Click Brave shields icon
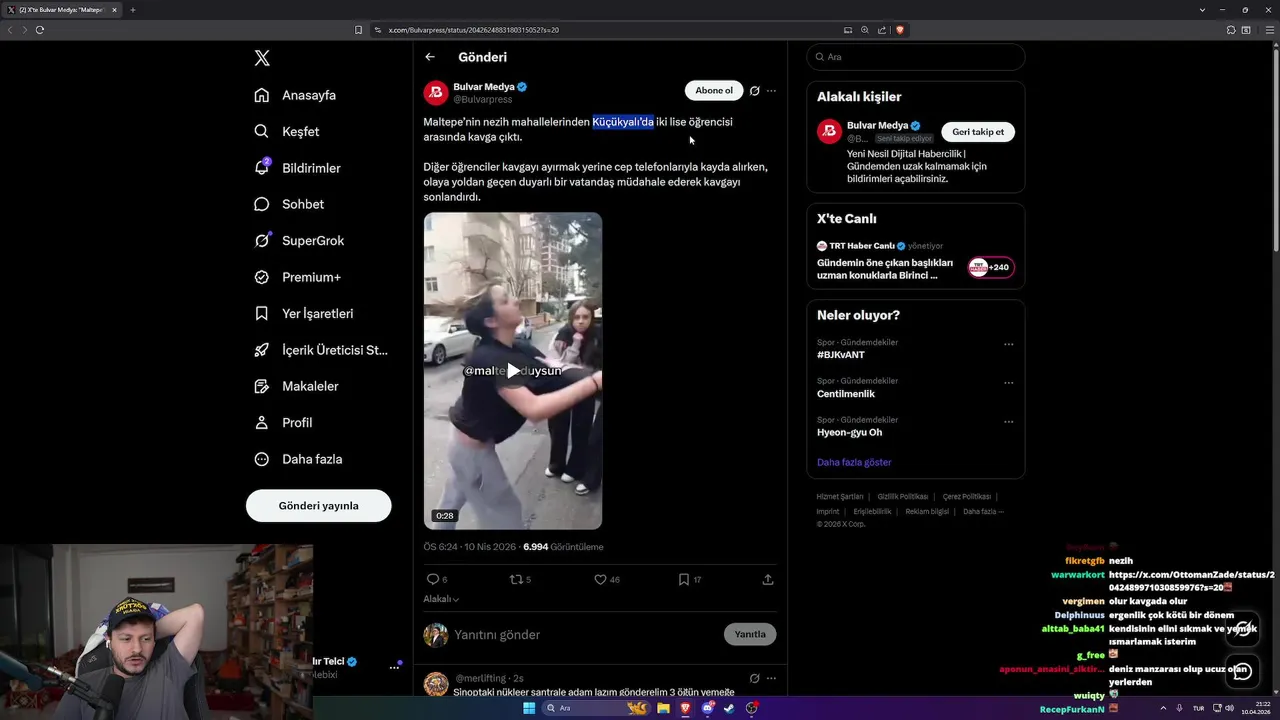The height and width of the screenshot is (720, 1280). pyautogui.click(x=900, y=30)
